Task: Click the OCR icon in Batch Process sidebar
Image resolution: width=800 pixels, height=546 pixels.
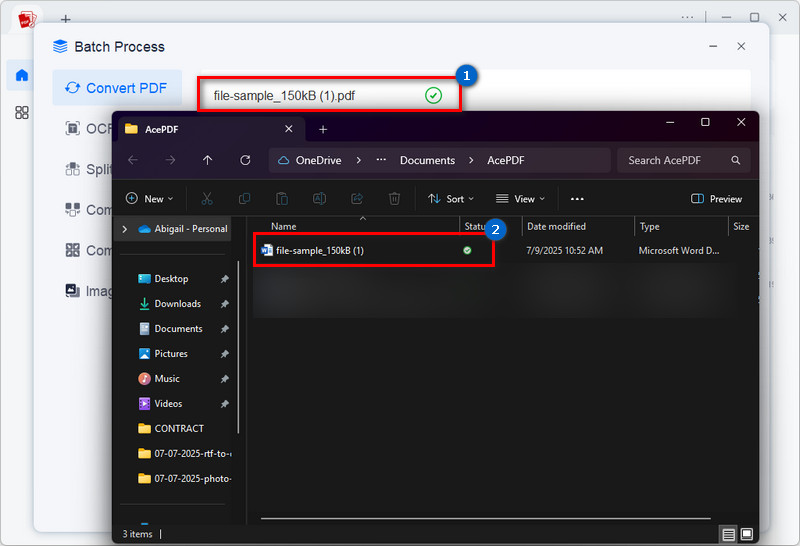Action: [72, 128]
